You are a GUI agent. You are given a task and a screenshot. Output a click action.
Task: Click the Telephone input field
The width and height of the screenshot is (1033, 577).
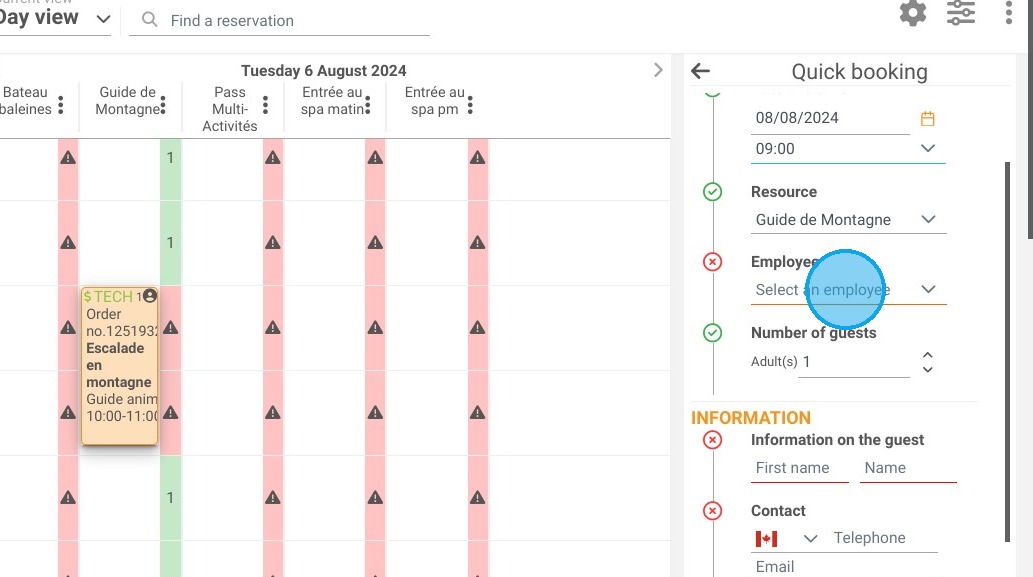click(884, 538)
